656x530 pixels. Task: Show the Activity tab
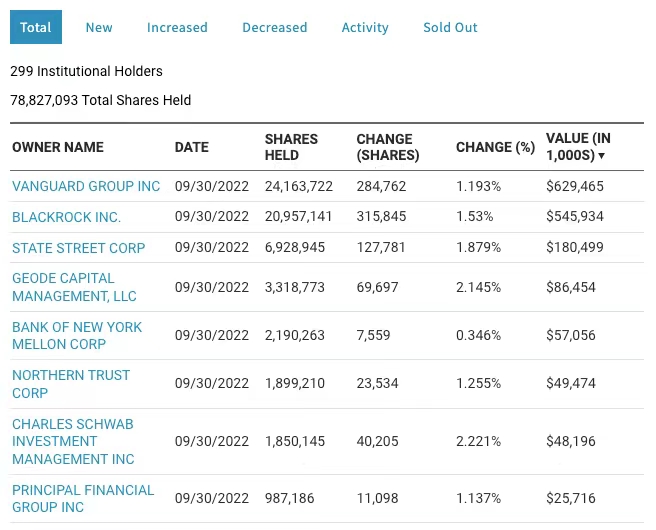pos(365,27)
